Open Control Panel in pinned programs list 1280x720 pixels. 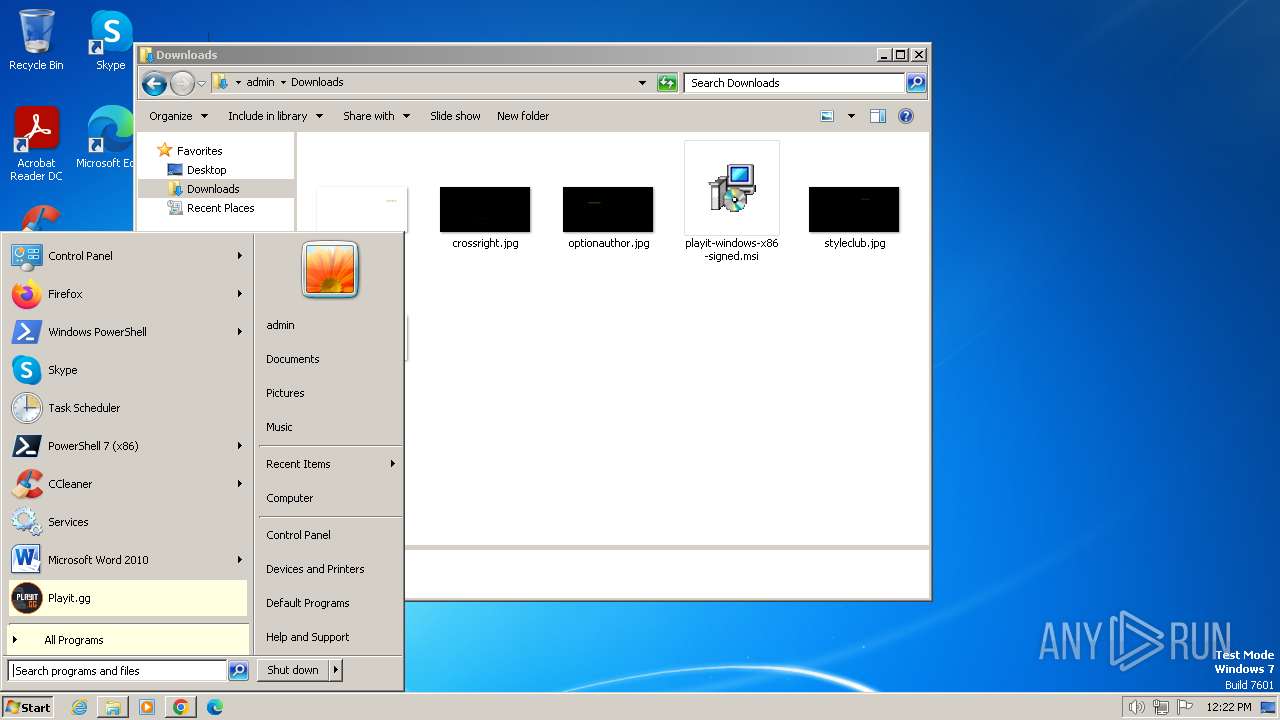click(x=128, y=256)
